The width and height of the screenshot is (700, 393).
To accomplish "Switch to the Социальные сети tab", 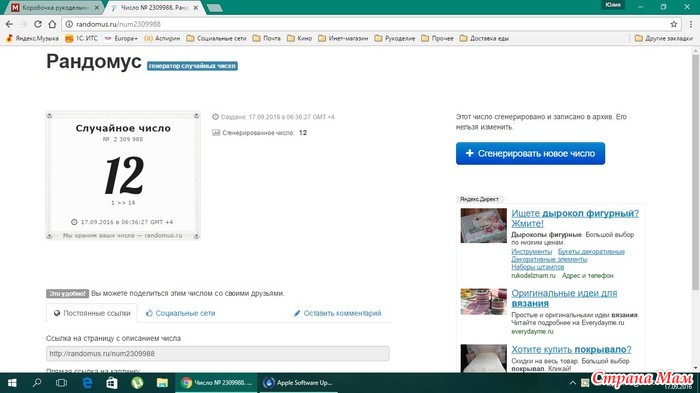I will coord(180,313).
